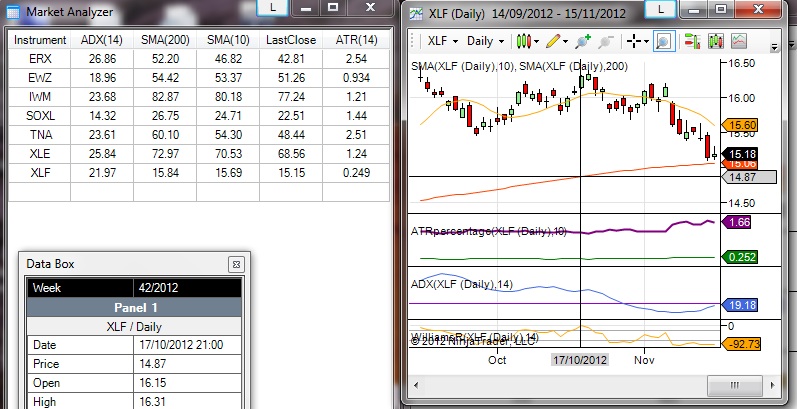Click the chart horizontal scrollbar thumb
Image resolution: width=797 pixels, height=409 pixels.
(x=734, y=385)
